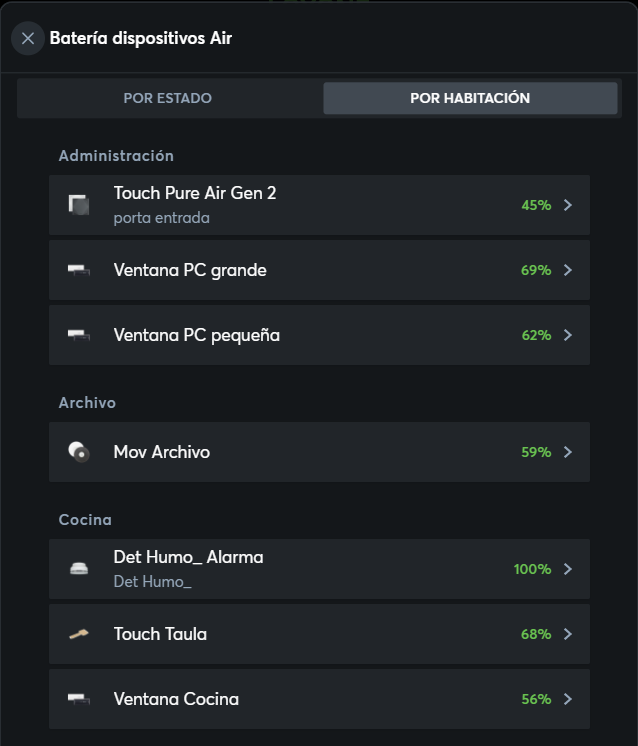
Task: Switch to the Por Estado tab
Action: (168, 98)
